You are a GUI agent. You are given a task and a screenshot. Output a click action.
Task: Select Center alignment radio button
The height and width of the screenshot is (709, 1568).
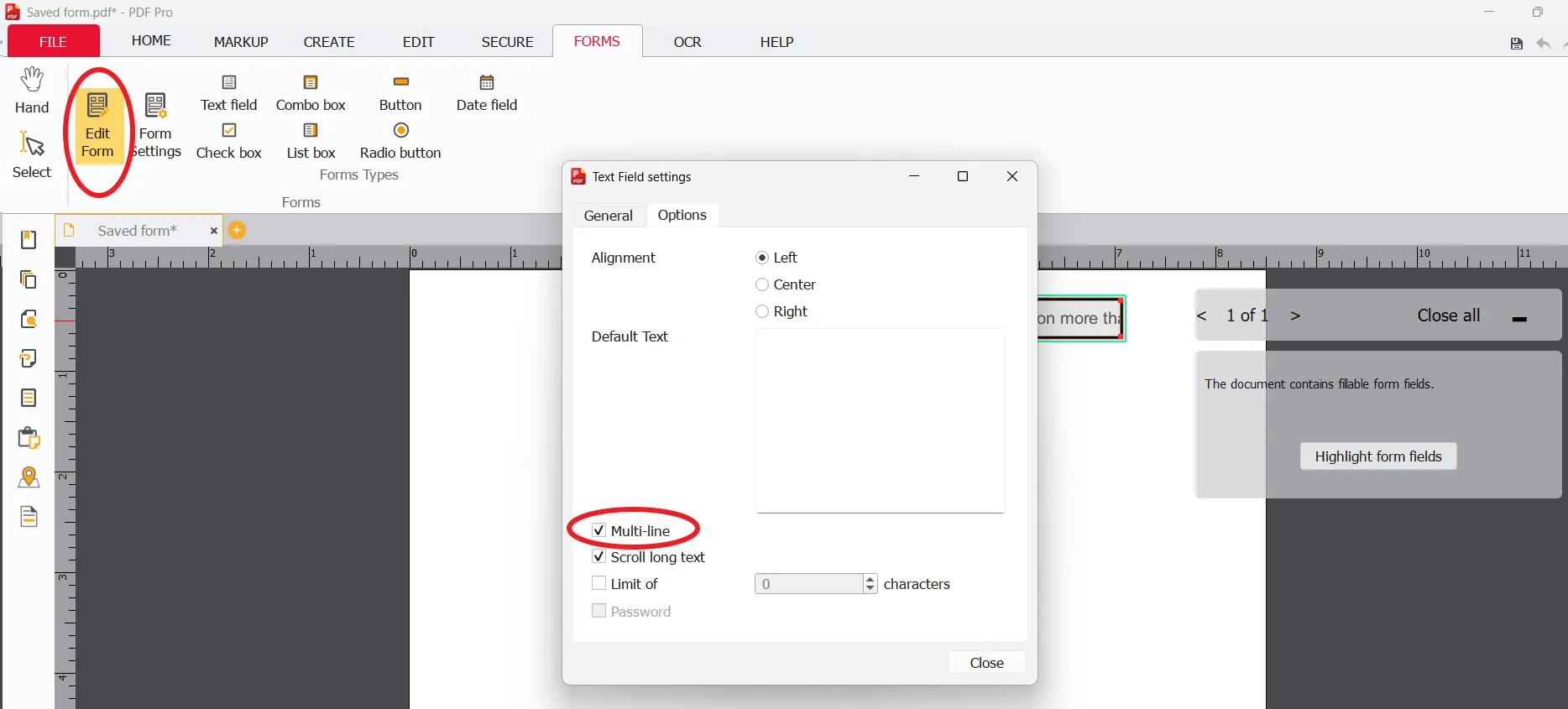pyautogui.click(x=762, y=284)
